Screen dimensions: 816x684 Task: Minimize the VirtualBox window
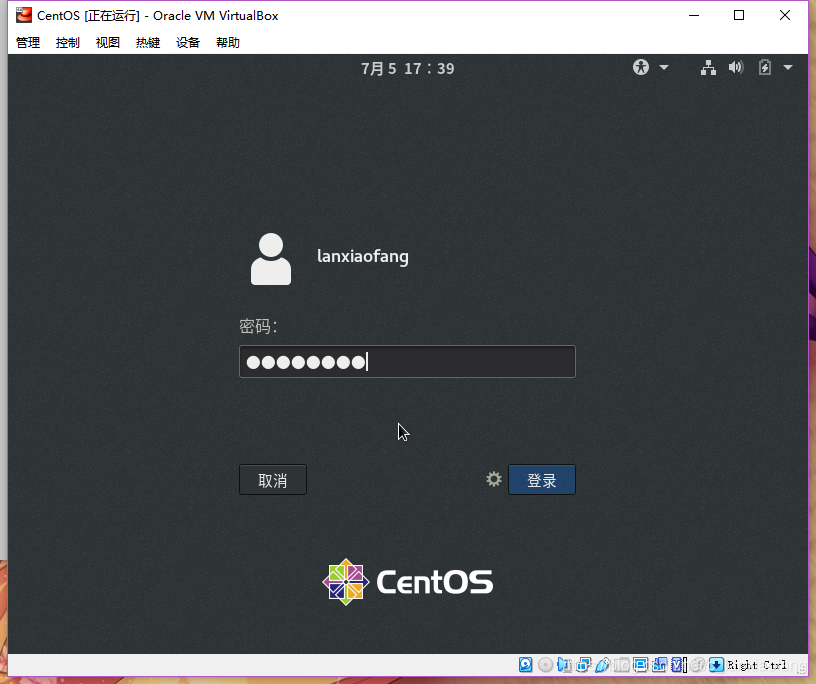pyautogui.click(x=694, y=16)
